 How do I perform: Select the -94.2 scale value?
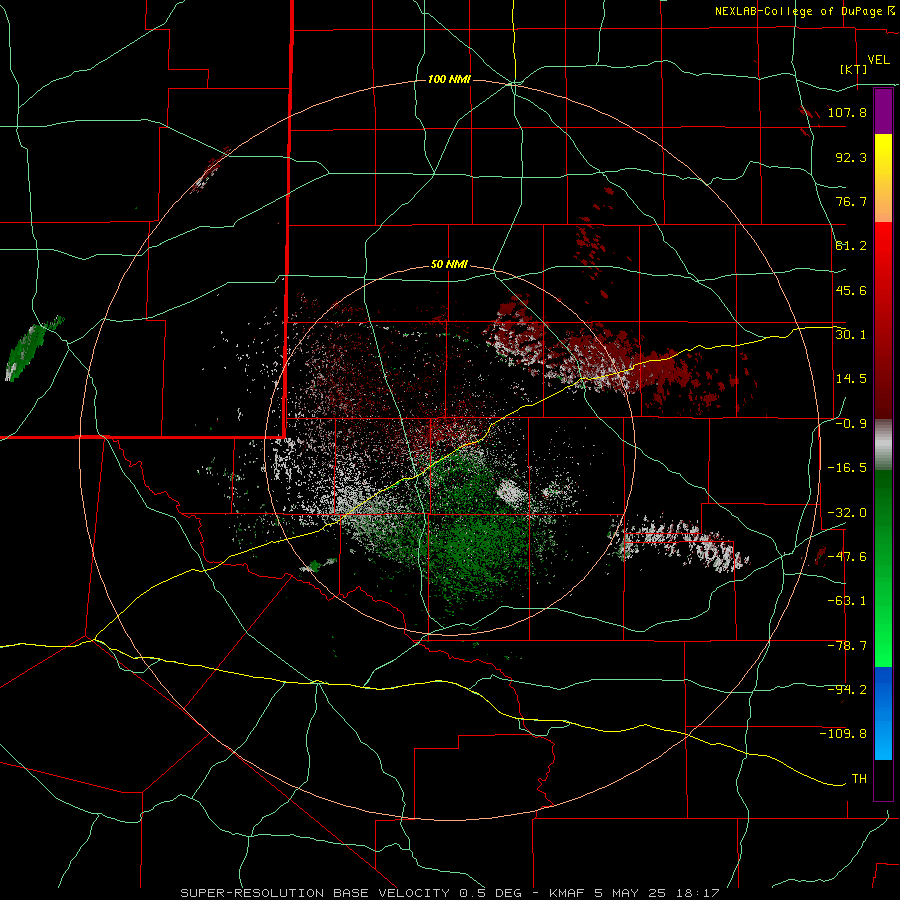coord(847,690)
